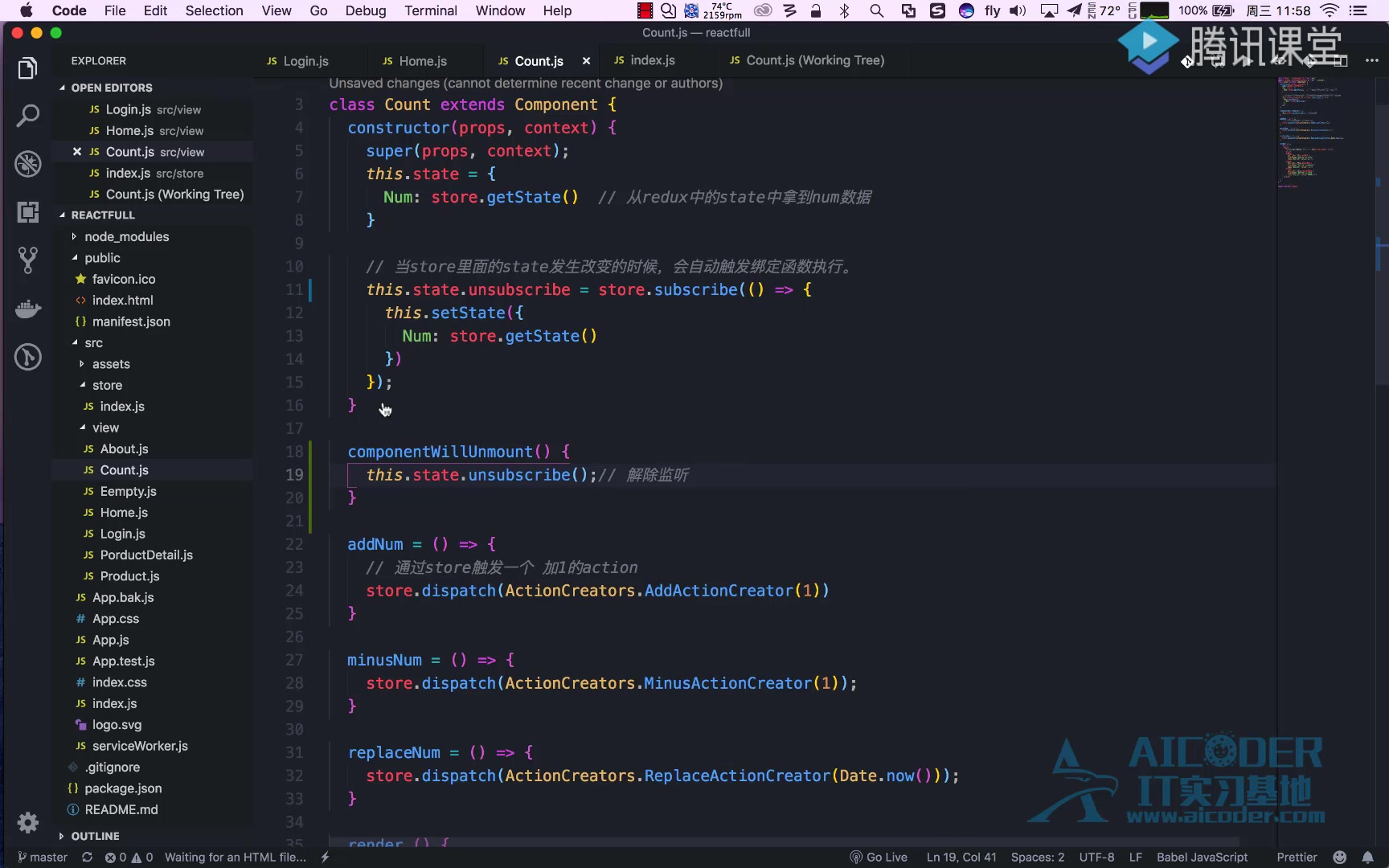
Task: Open the Debug activity bar icon
Action: (x=27, y=164)
